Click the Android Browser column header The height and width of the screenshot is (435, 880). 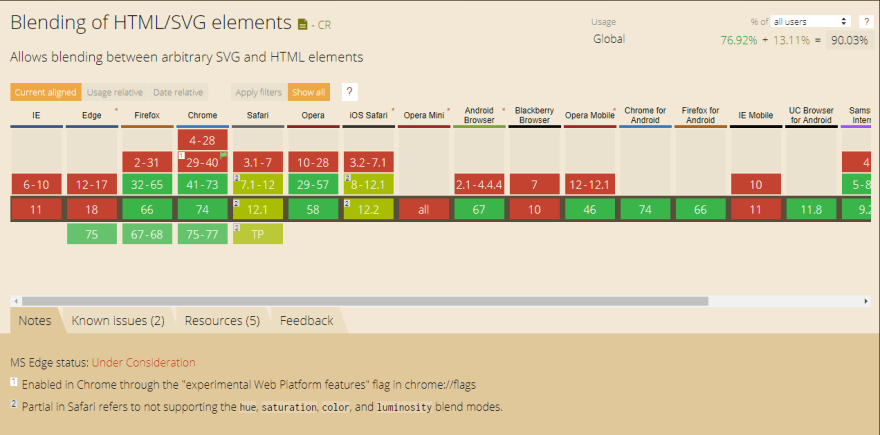(x=479, y=115)
